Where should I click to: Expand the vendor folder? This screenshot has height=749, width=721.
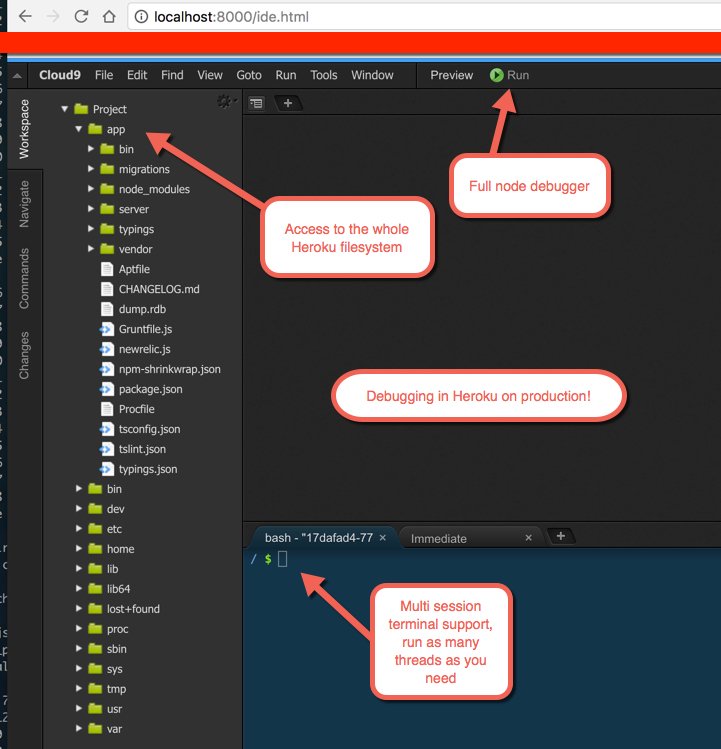pyautogui.click(x=91, y=249)
